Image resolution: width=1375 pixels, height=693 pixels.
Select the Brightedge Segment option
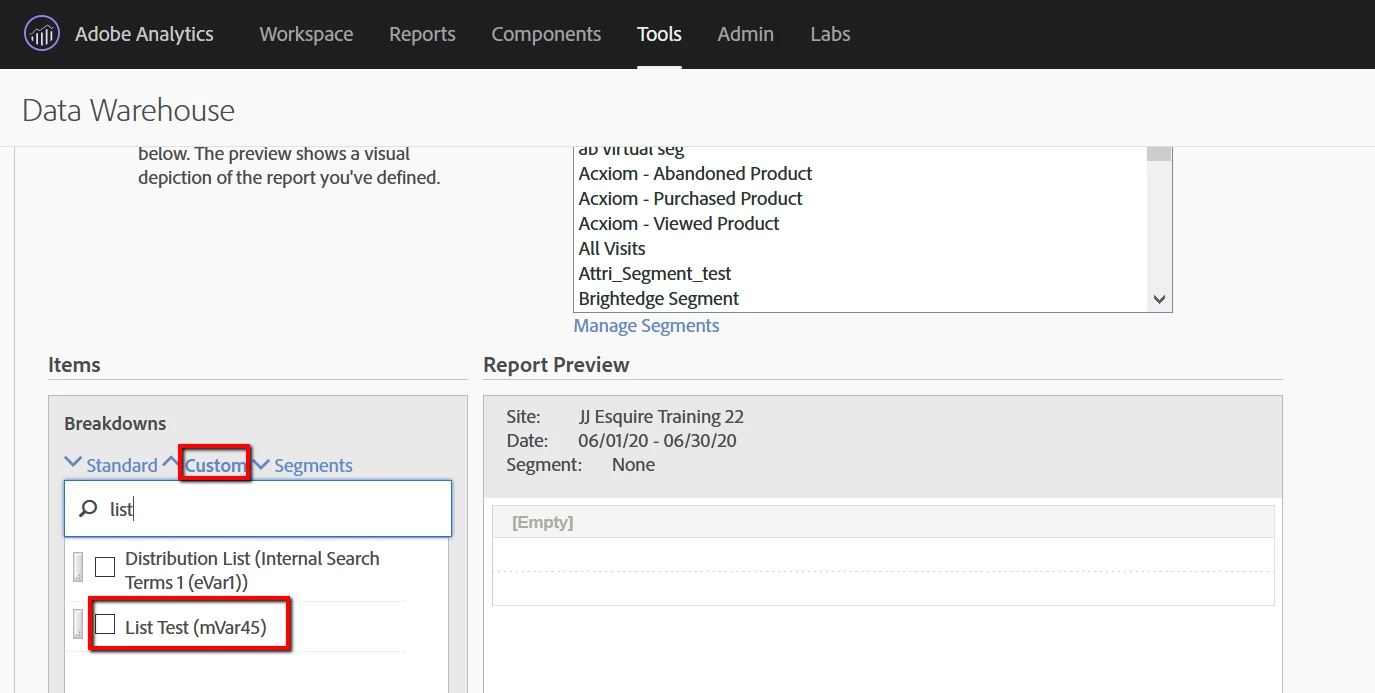(x=659, y=299)
